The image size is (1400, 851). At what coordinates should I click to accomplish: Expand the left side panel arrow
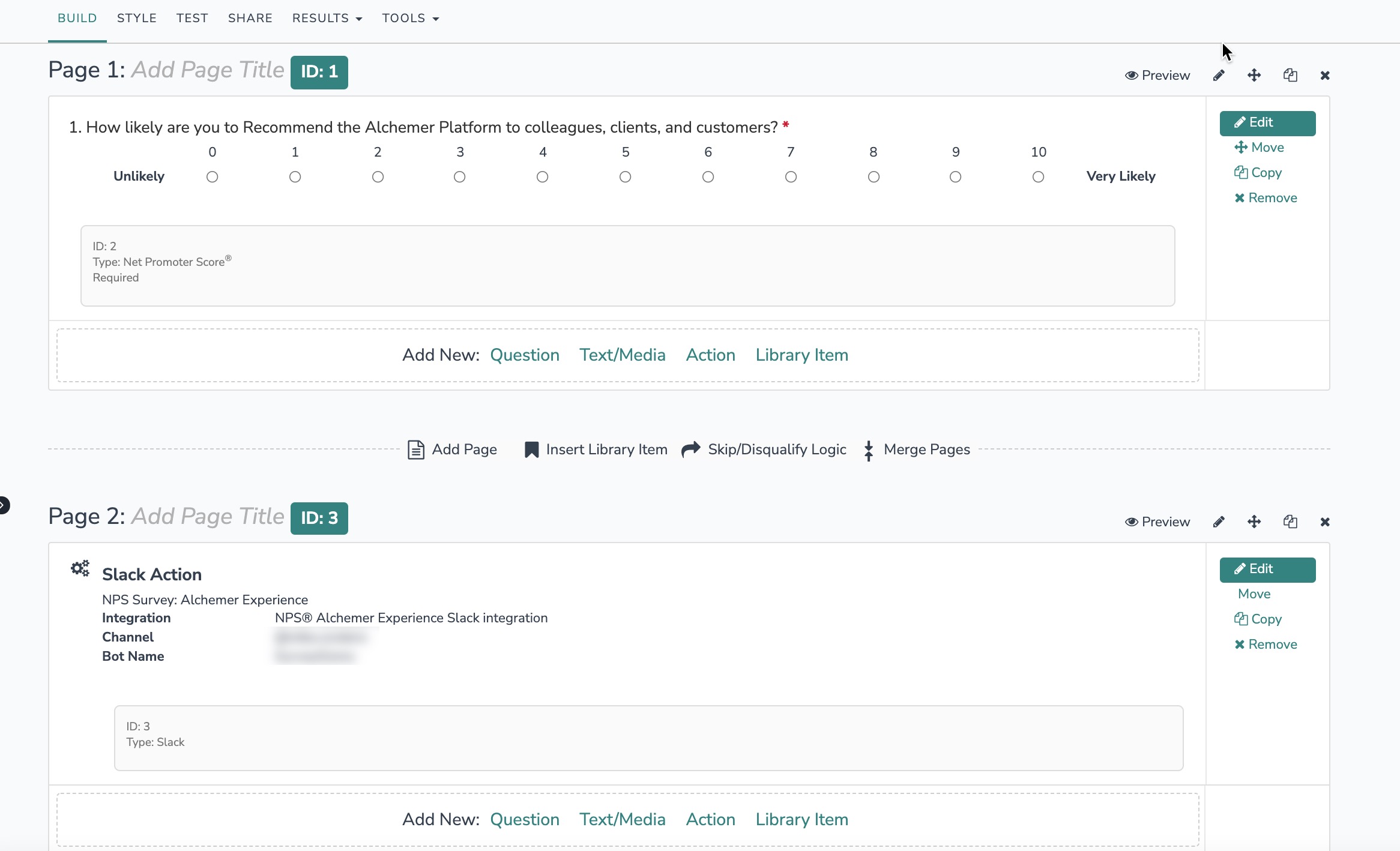[x=4, y=505]
